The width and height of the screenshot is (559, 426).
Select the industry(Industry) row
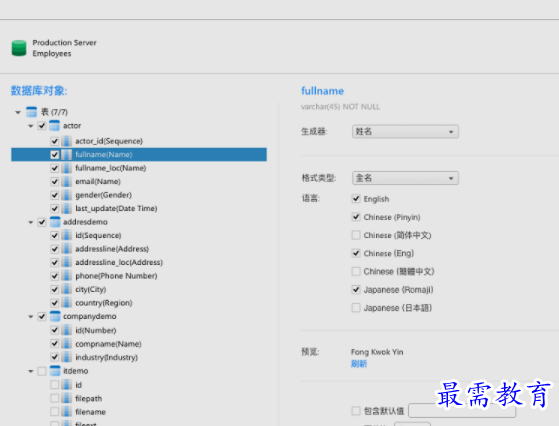coord(139,358)
